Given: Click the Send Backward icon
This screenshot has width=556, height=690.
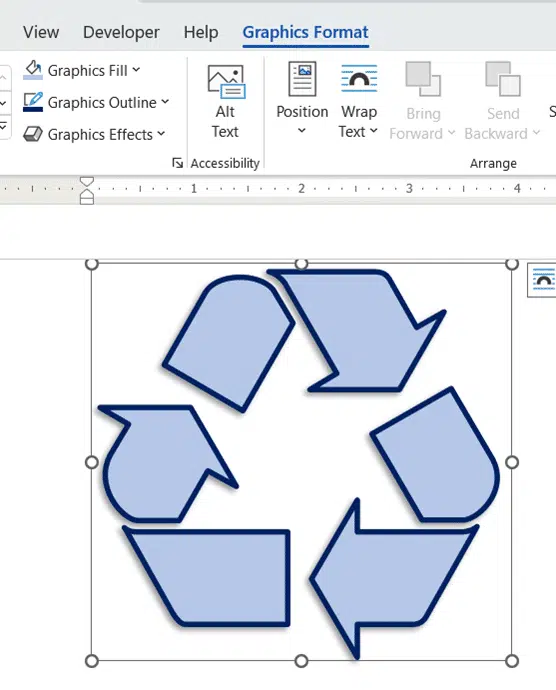Looking at the screenshot, I should 503,79.
